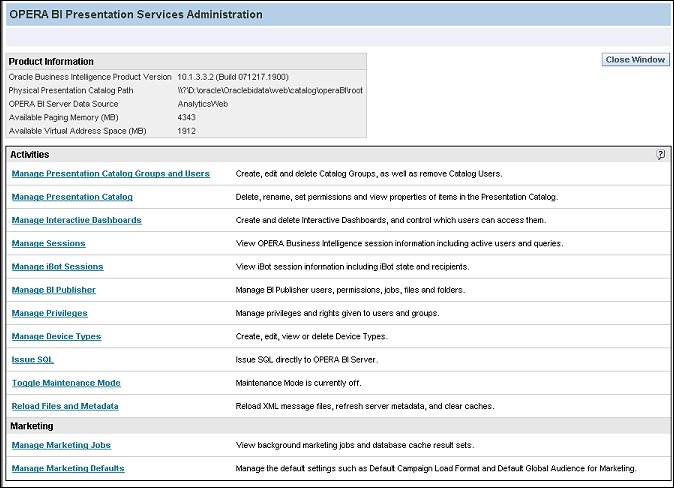Viewport: 674px width, 488px height.
Task: Click the Manage Privileges link
Action: pos(50,313)
